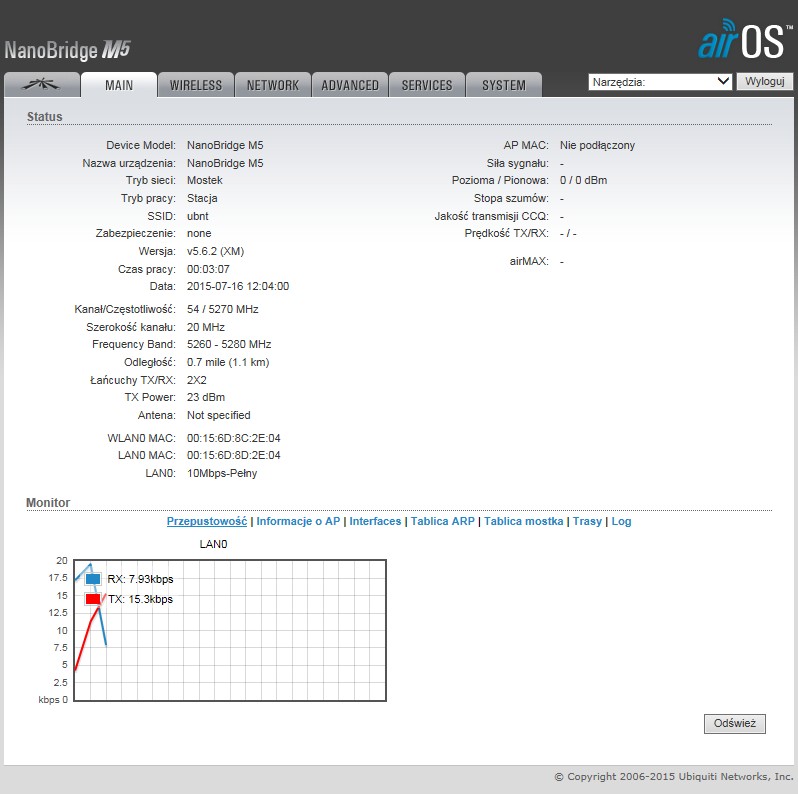Click the Tryb pracy value Stacja
This screenshot has width=798, height=794.
[x=202, y=198]
